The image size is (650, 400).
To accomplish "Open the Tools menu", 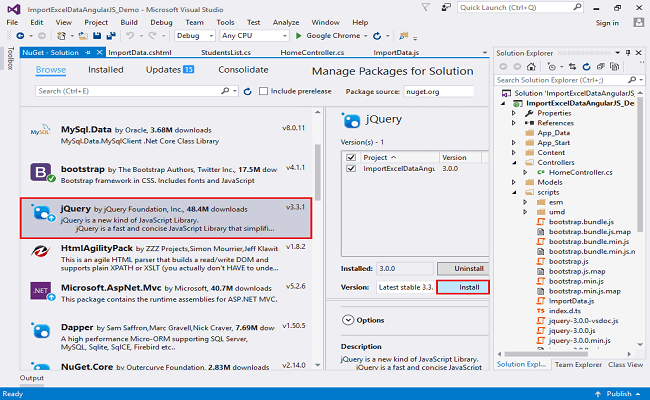I will pos(225,22).
